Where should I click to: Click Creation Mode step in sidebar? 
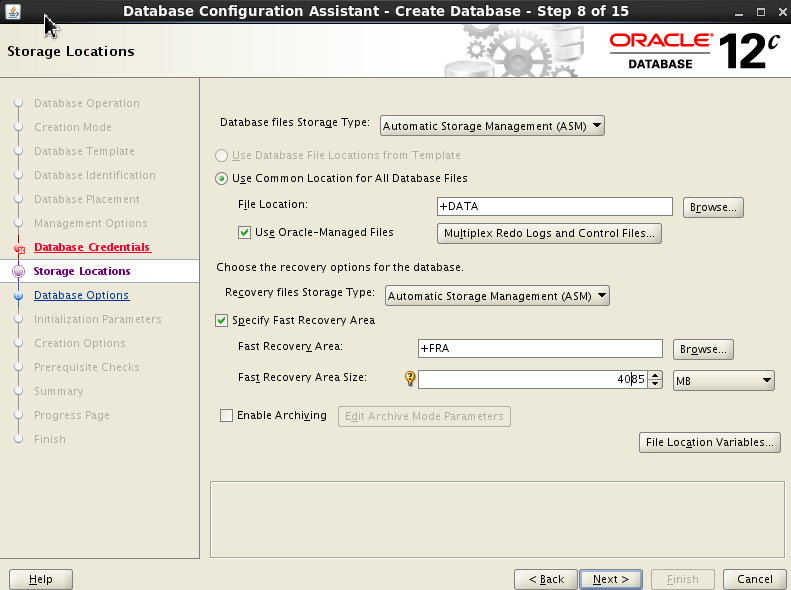point(73,127)
